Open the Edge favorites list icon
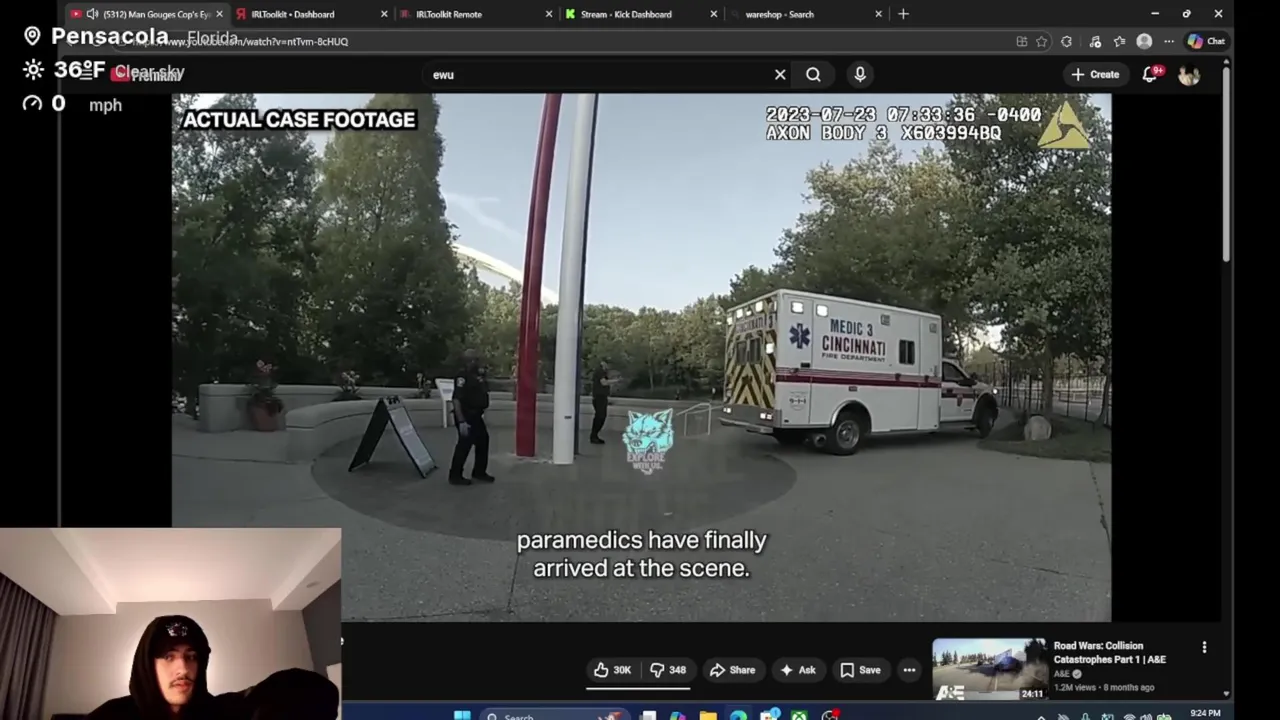The image size is (1280, 720). (1119, 41)
